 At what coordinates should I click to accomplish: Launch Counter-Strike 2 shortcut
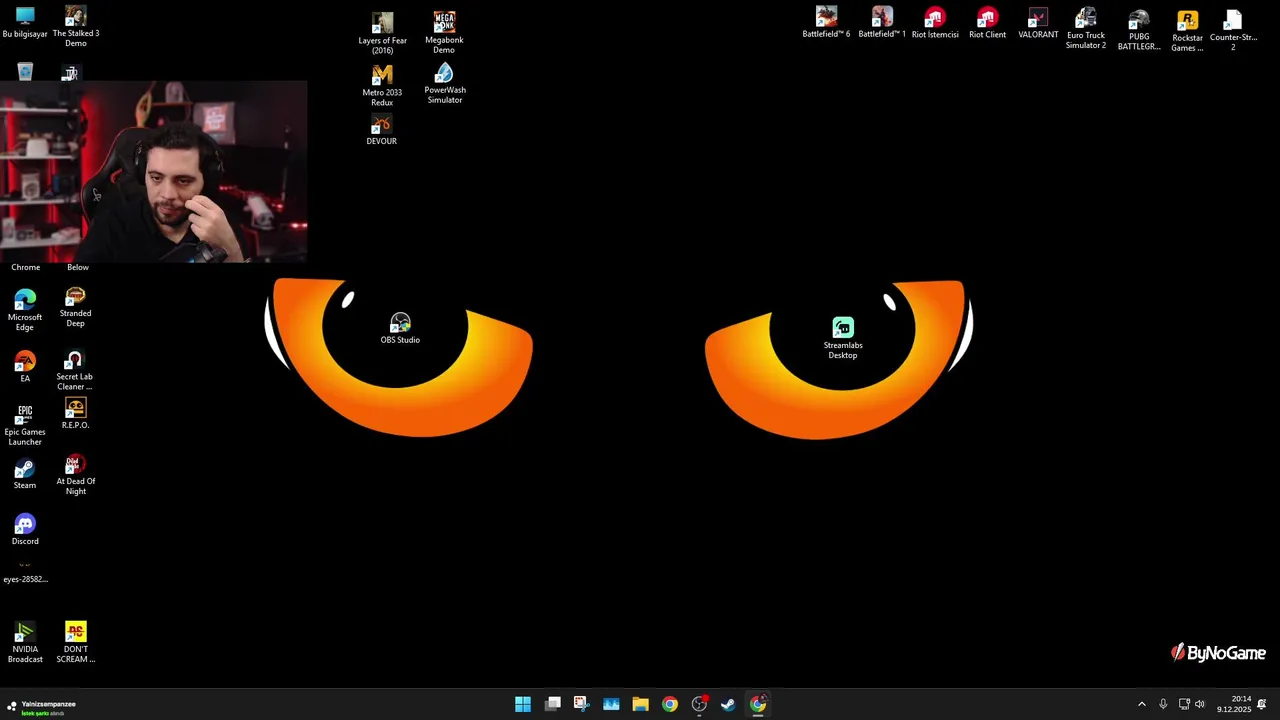[1233, 30]
